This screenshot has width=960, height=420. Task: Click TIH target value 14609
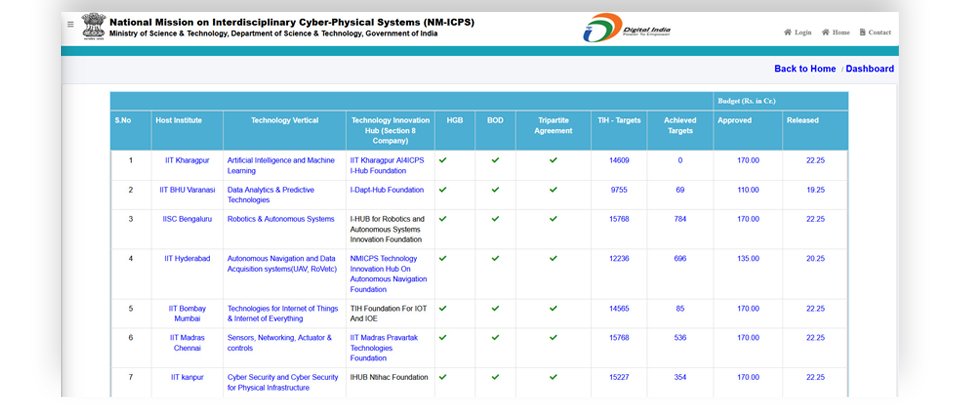619,160
